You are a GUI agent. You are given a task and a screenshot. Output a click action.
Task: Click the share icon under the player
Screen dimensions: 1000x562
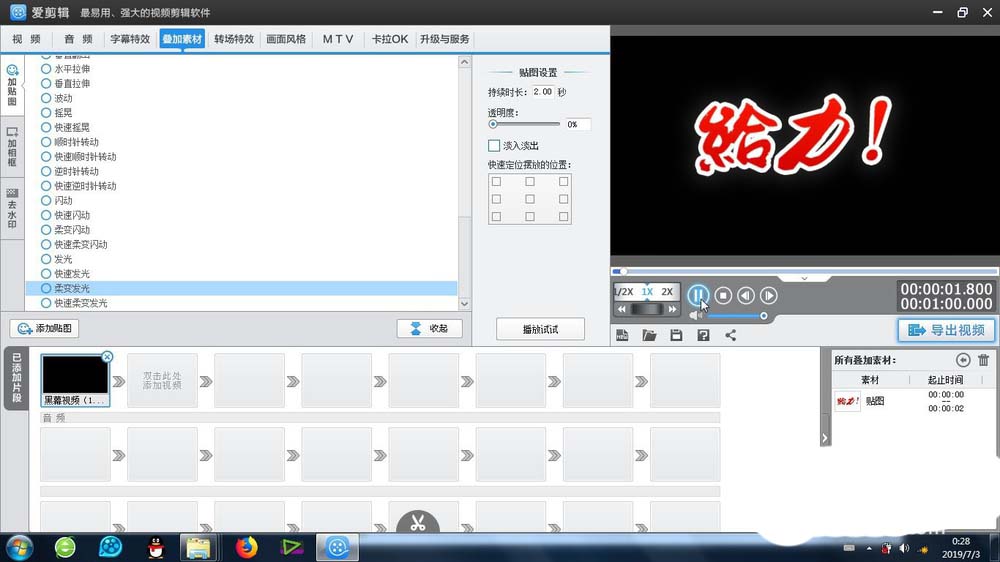click(731, 335)
